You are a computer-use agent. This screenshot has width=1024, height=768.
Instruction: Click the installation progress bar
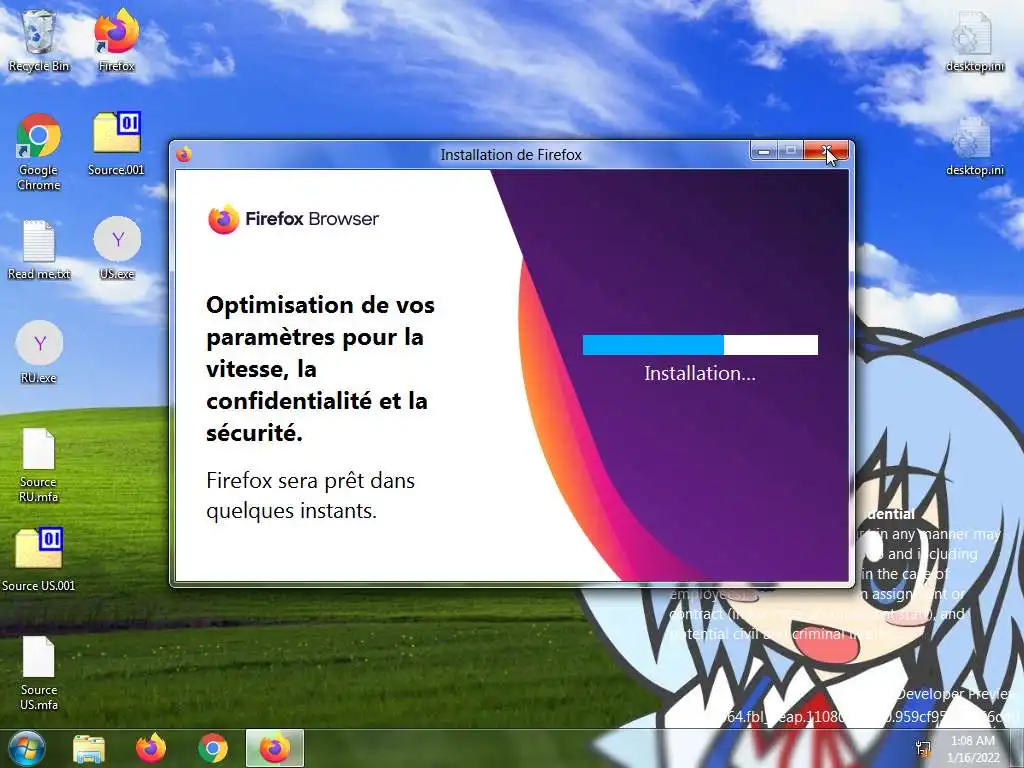700,345
